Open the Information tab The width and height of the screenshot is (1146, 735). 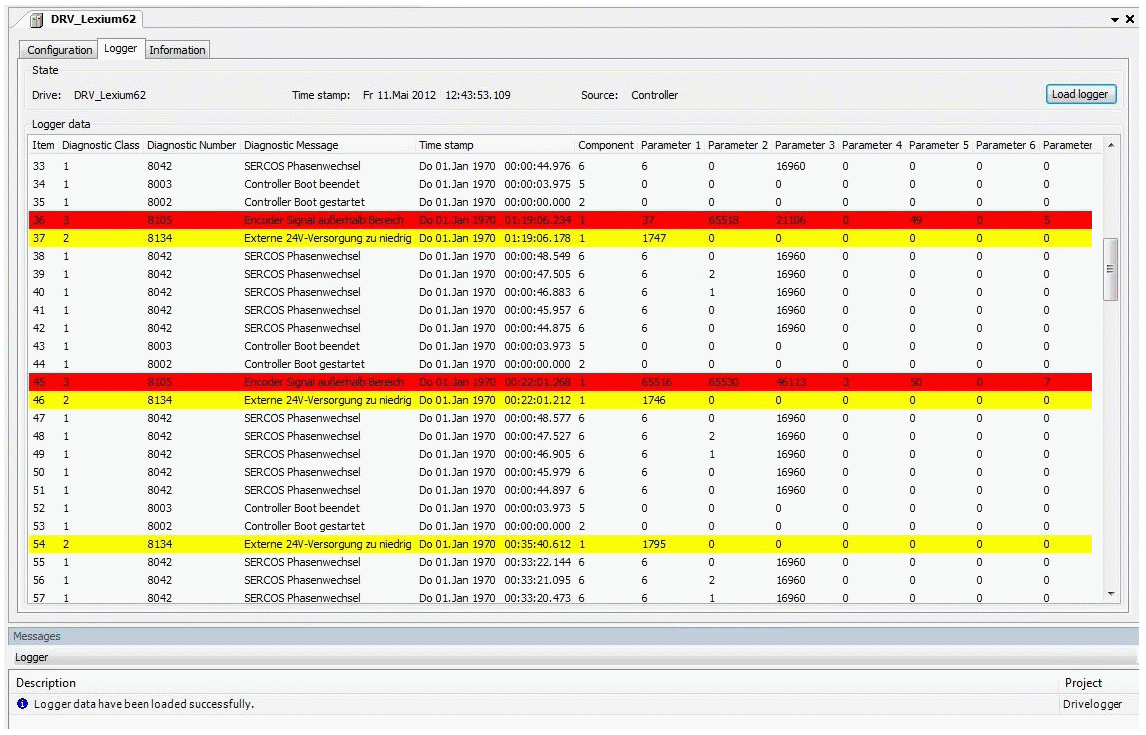[x=177, y=50]
